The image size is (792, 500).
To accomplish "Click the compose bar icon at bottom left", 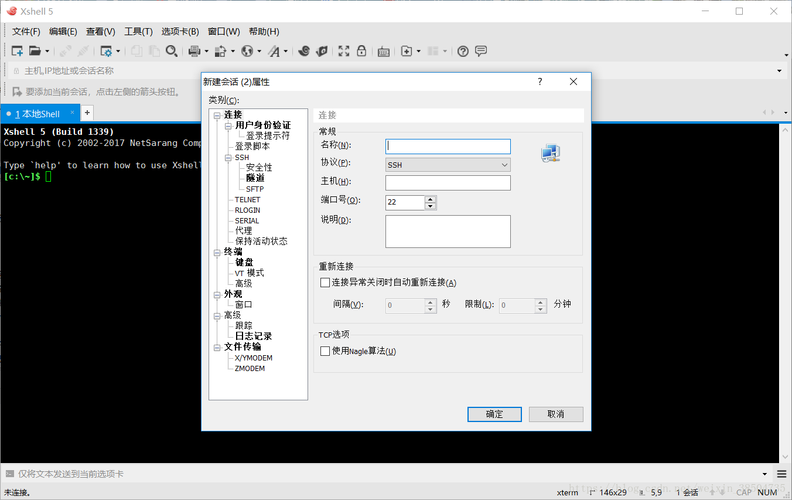I will coord(10,474).
